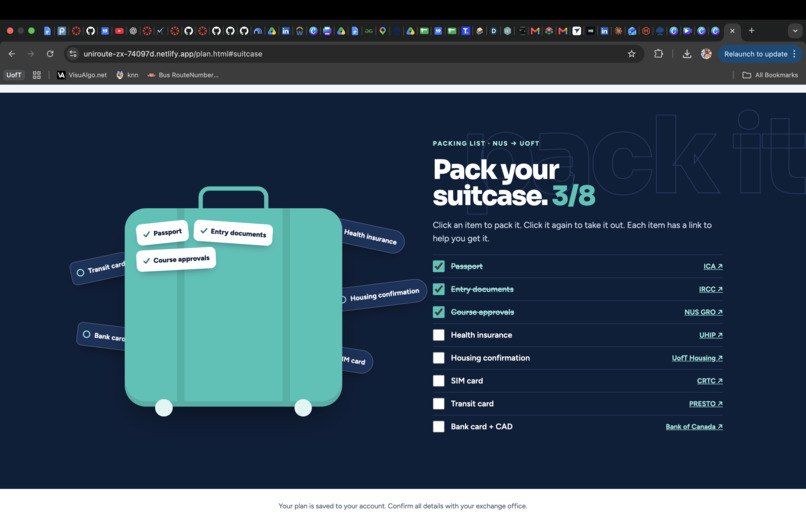Open the knn bookmark
This screenshot has width=806, height=523.
pos(127,75)
